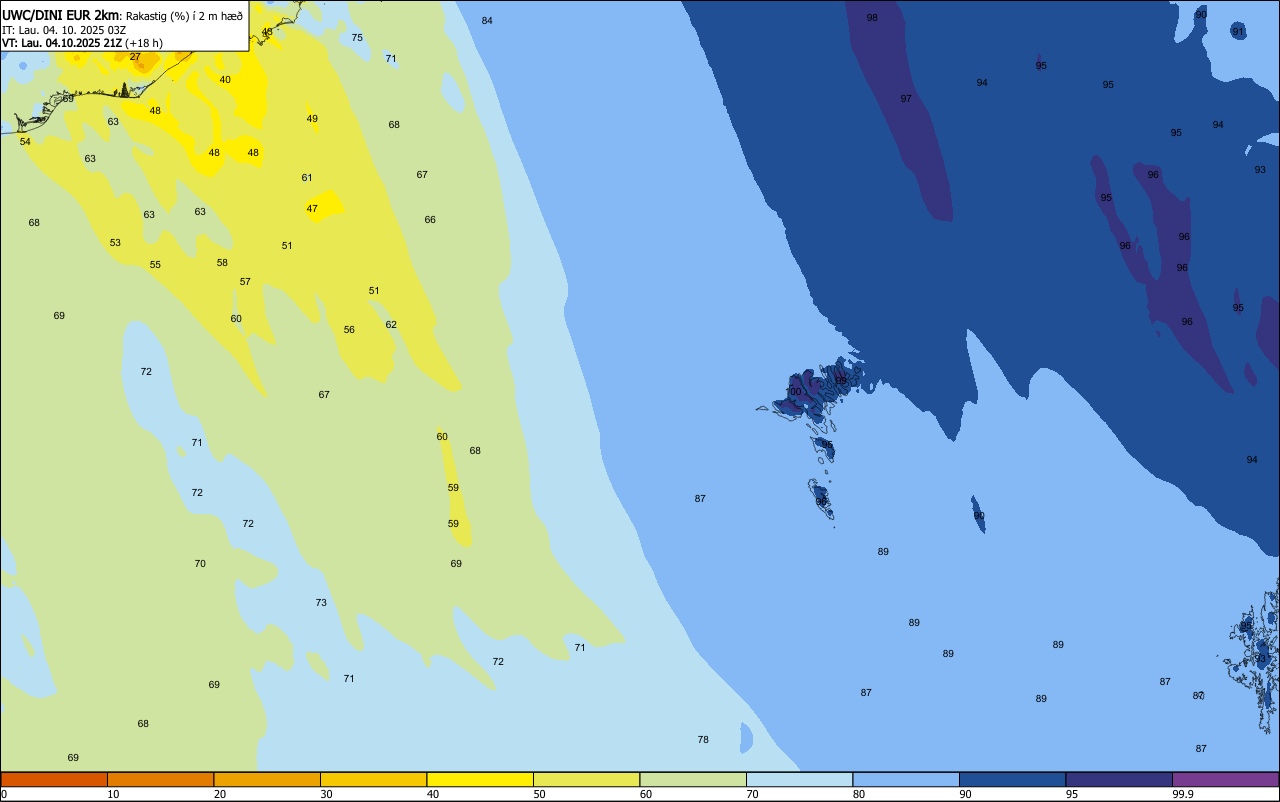Click the 20–30 legend color swatch
The width and height of the screenshot is (1280, 802).
click(x=267, y=779)
